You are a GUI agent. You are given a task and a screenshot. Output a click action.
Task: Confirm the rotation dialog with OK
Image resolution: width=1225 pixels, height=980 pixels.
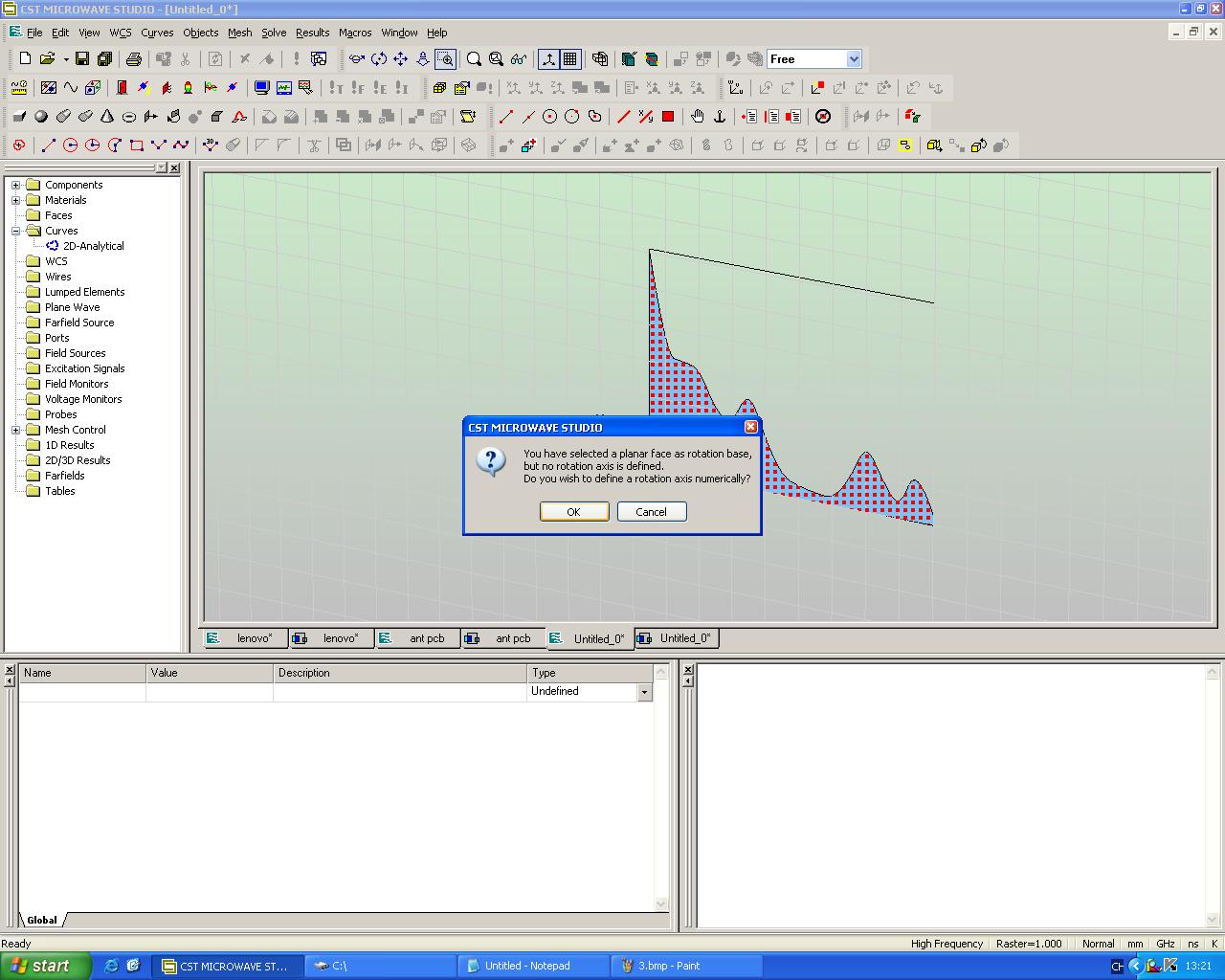(573, 512)
